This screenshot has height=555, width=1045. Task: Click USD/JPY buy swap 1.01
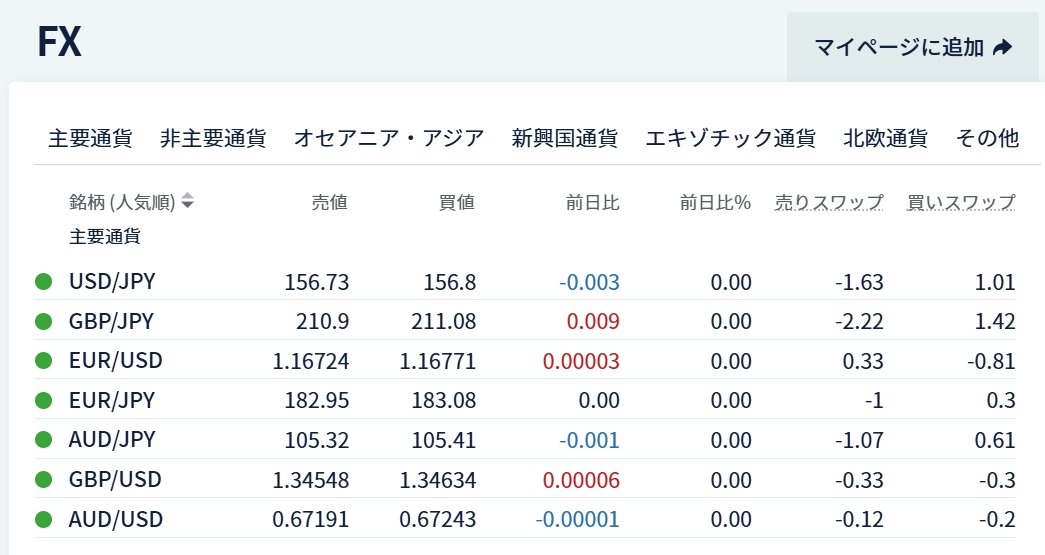point(995,282)
